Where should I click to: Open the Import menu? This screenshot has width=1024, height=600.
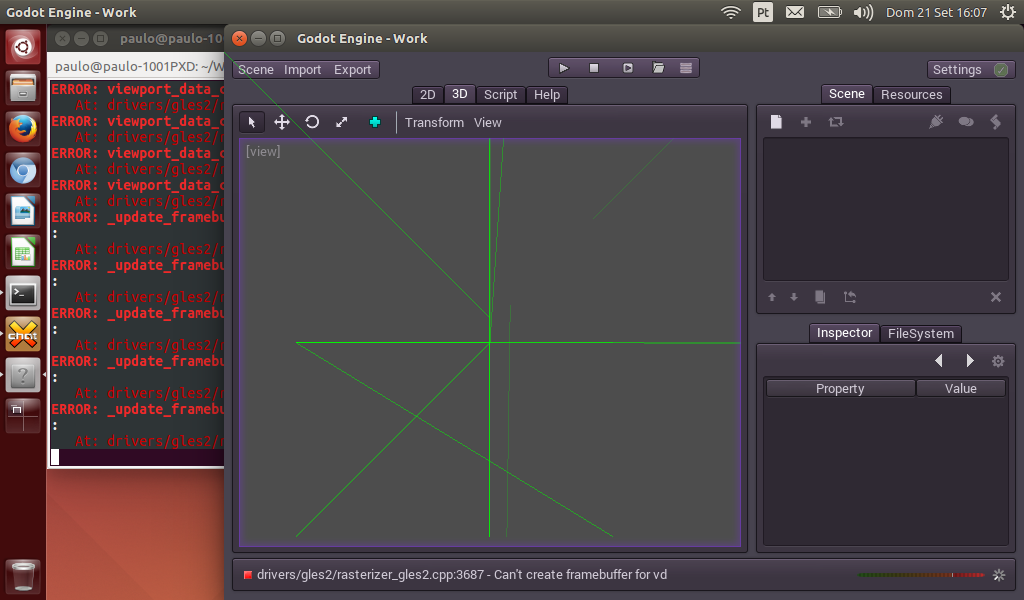pos(302,70)
